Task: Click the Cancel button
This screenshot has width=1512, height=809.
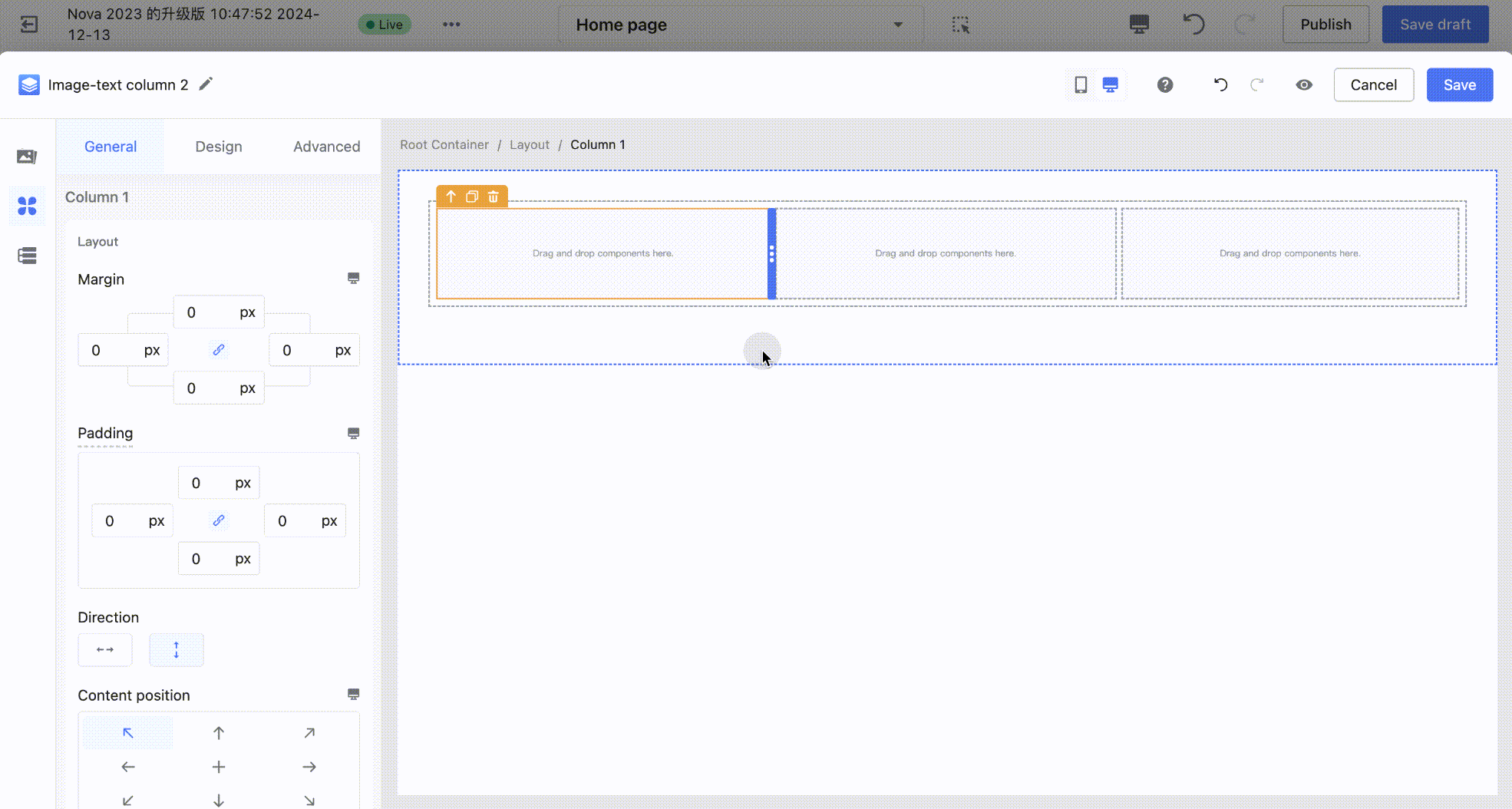Action: click(1373, 84)
